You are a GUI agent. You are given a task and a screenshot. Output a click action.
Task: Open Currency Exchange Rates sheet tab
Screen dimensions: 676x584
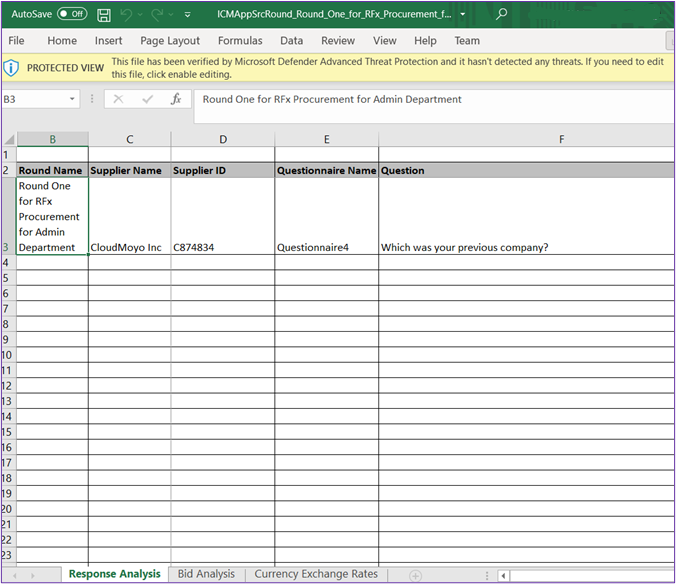[x=316, y=574]
